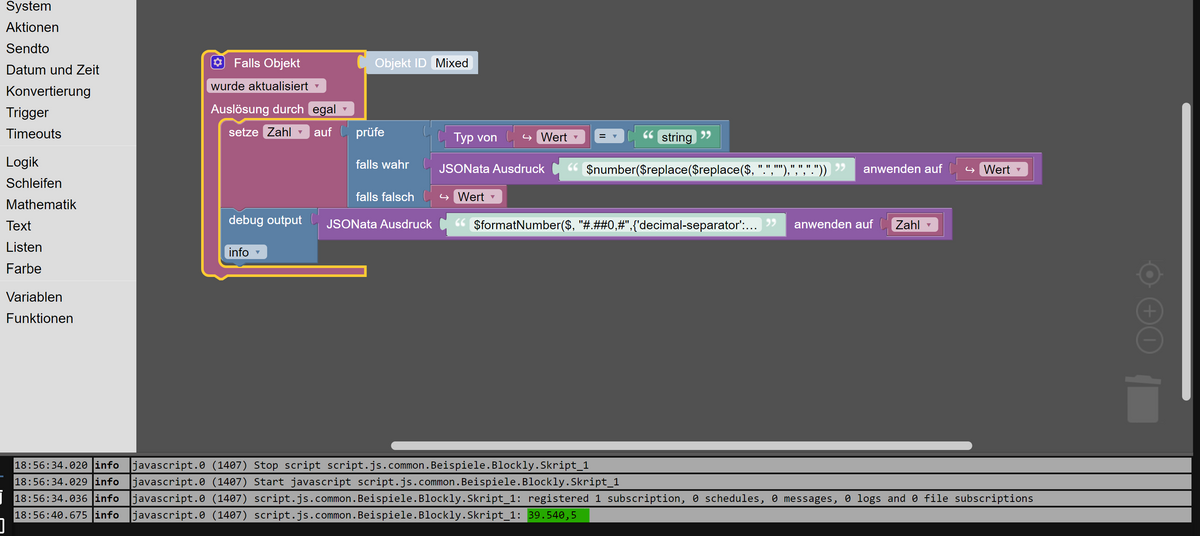The image size is (1200, 536).
Task: Open the Timeouts category
Action: tap(33, 133)
